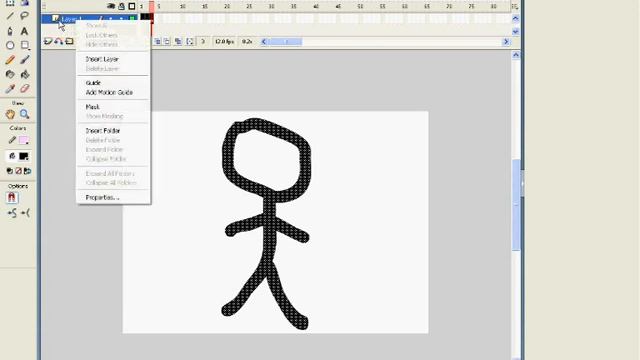
Task: Swap stroke and fill colors
Action: click(x=27, y=171)
